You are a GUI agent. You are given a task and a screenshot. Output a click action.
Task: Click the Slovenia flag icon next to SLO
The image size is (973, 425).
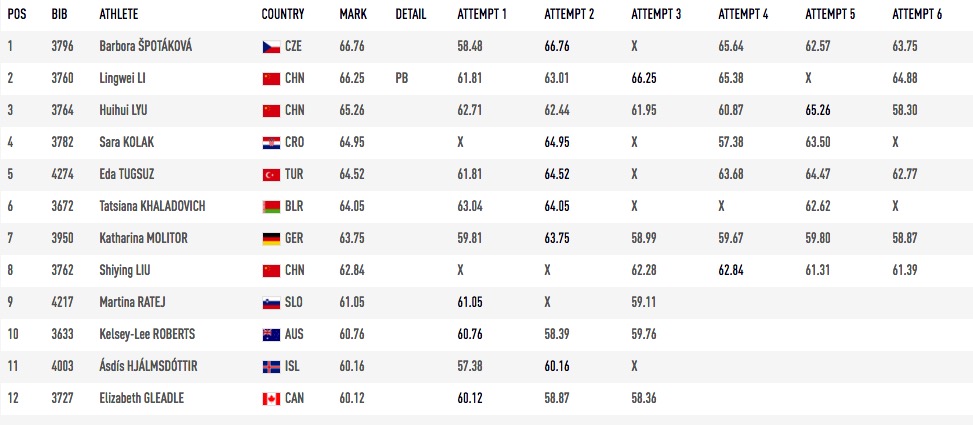271,303
